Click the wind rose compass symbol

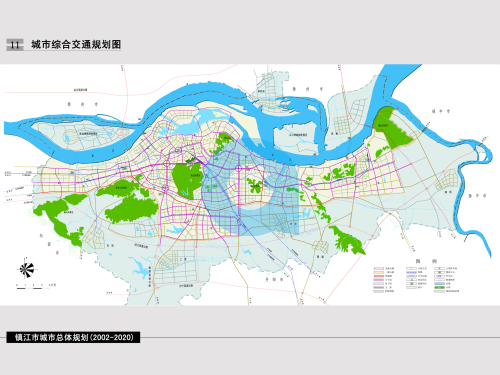pyautogui.click(x=26, y=269)
